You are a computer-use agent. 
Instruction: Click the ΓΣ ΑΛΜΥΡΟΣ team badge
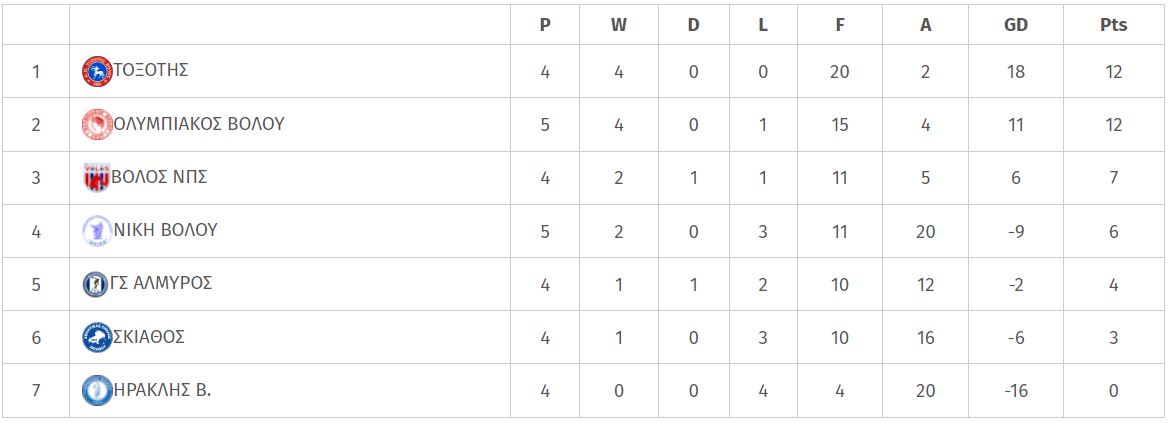pyautogui.click(x=95, y=284)
